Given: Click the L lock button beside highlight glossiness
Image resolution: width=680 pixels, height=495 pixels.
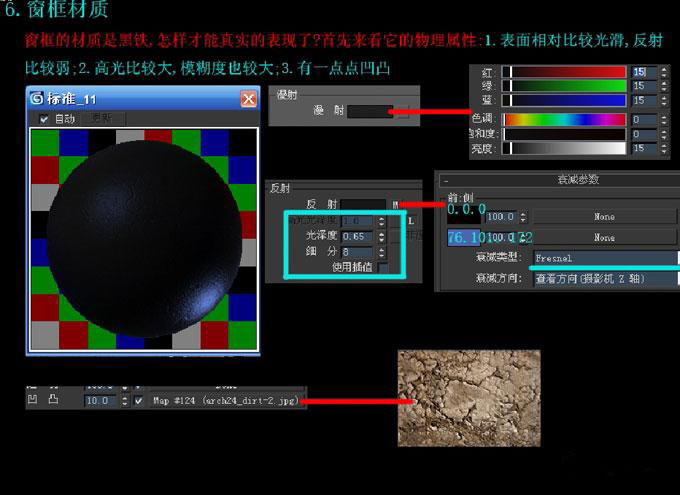Looking at the screenshot, I should coord(411,221).
